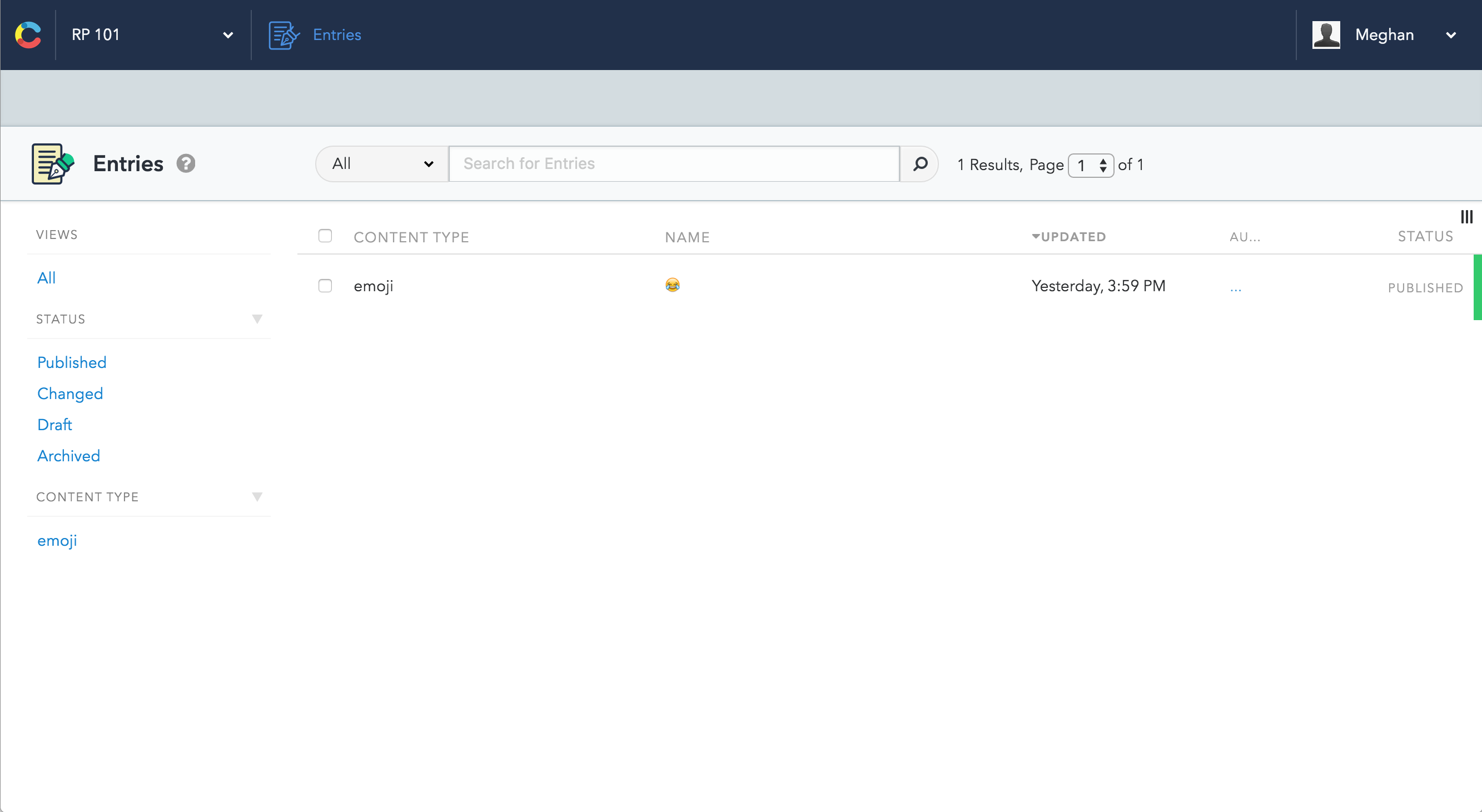Select the Archived status view
1482x812 pixels.
coord(68,455)
